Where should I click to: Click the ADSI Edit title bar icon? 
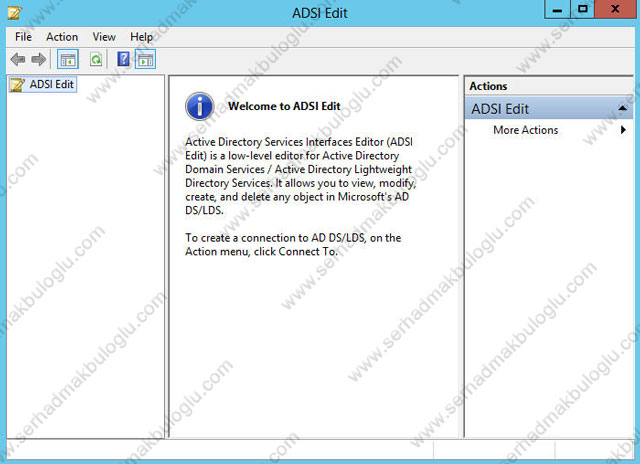[x=14, y=13]
